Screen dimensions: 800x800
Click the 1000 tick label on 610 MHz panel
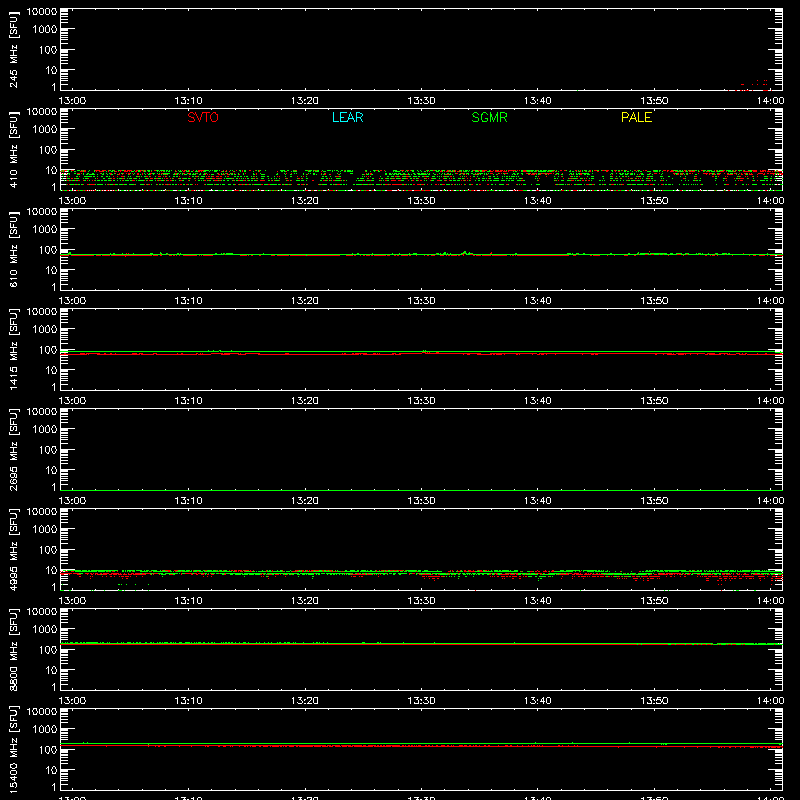pos(45,230)
